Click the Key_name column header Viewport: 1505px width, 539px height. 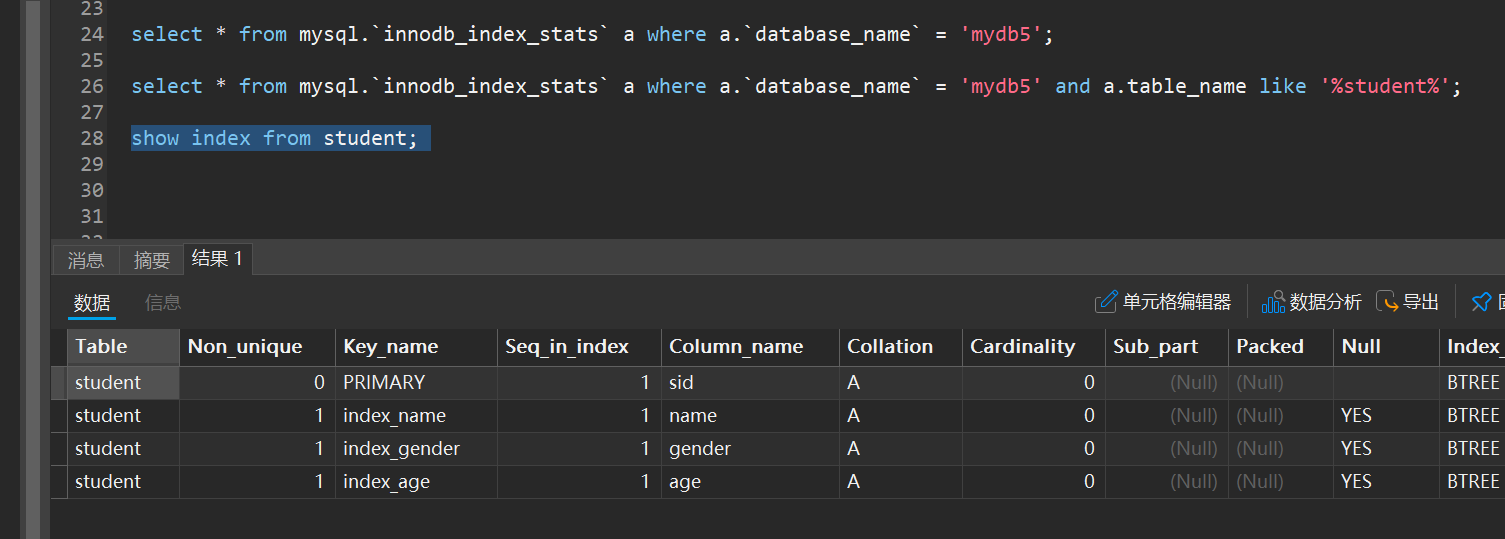(390, 347)
